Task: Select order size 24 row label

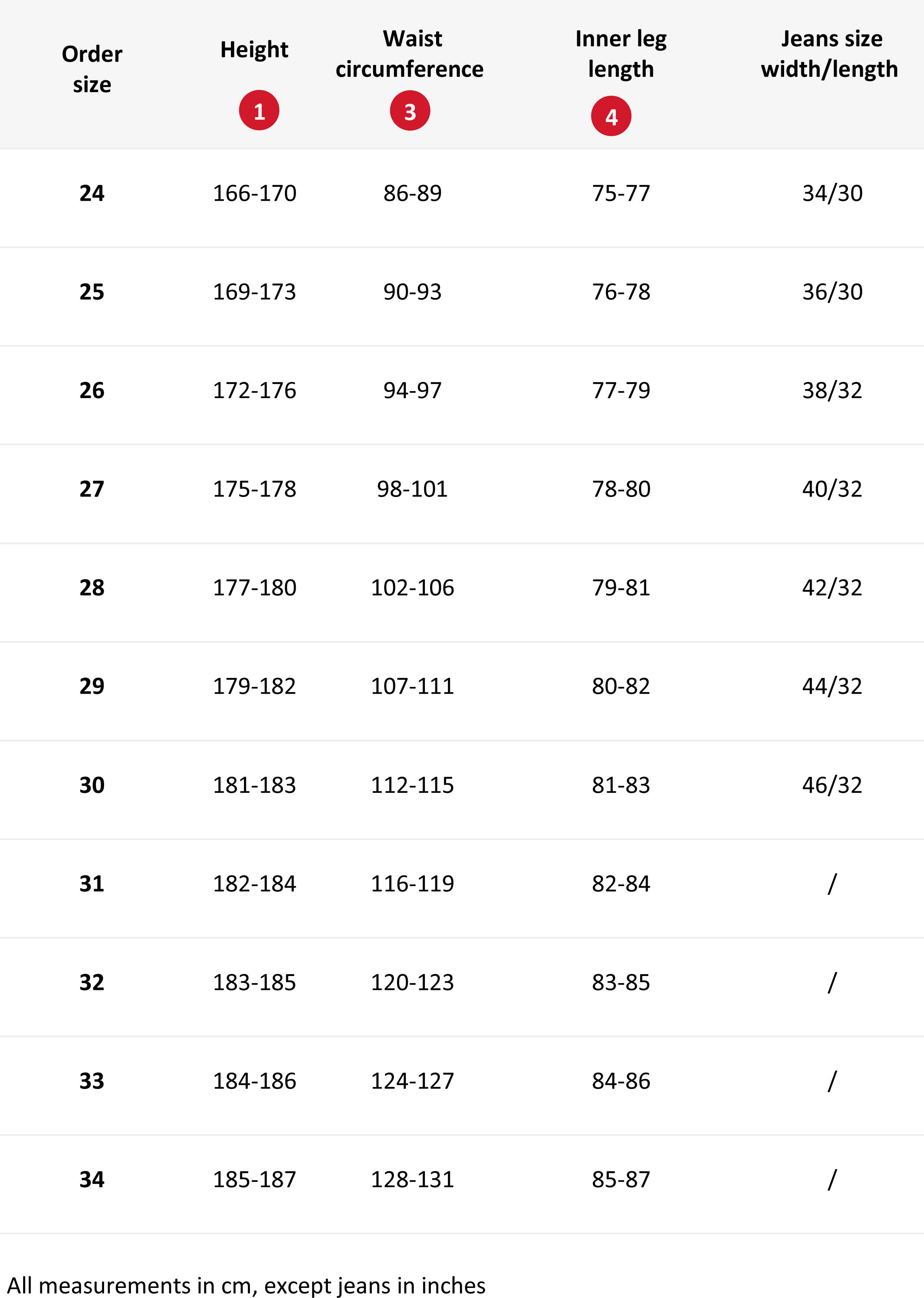Action: [92, 194]
